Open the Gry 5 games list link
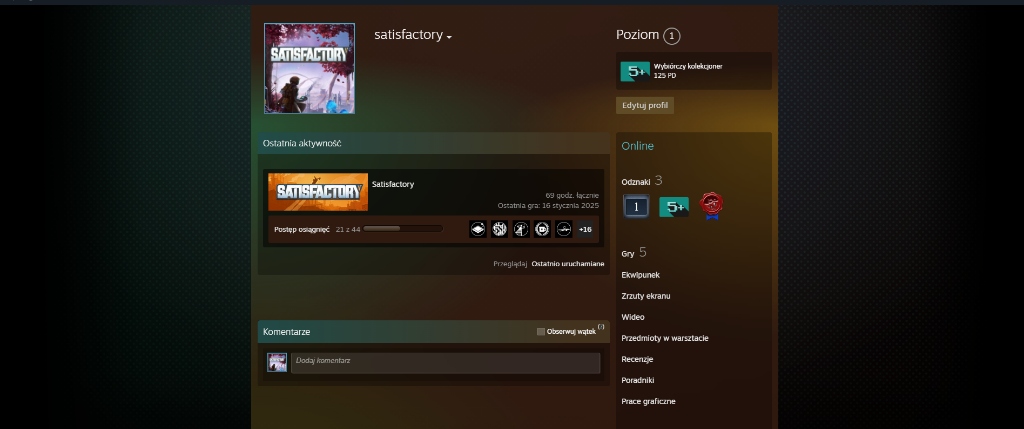Image resolution: width=1024 pixels, height=429 pixels. point(634,253)
